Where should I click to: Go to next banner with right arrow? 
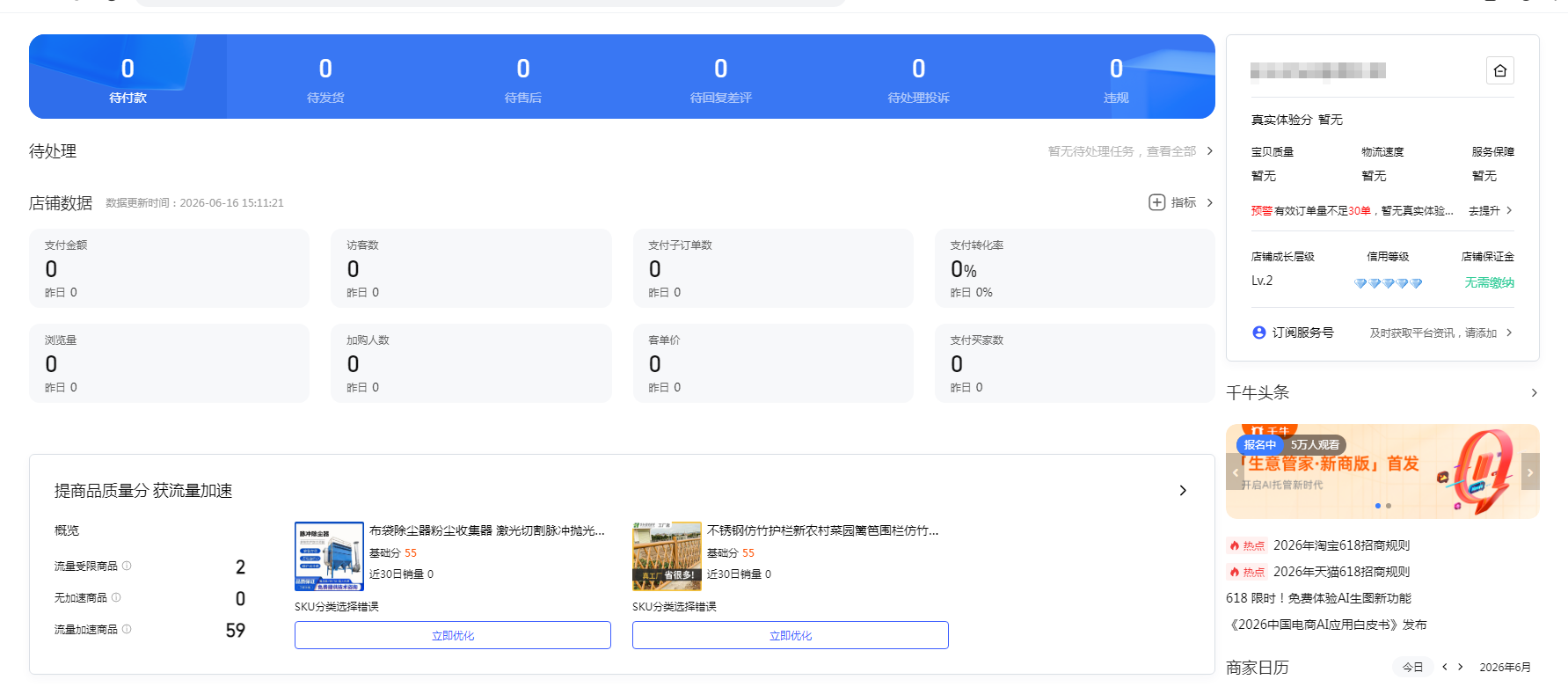[1530, 471]
